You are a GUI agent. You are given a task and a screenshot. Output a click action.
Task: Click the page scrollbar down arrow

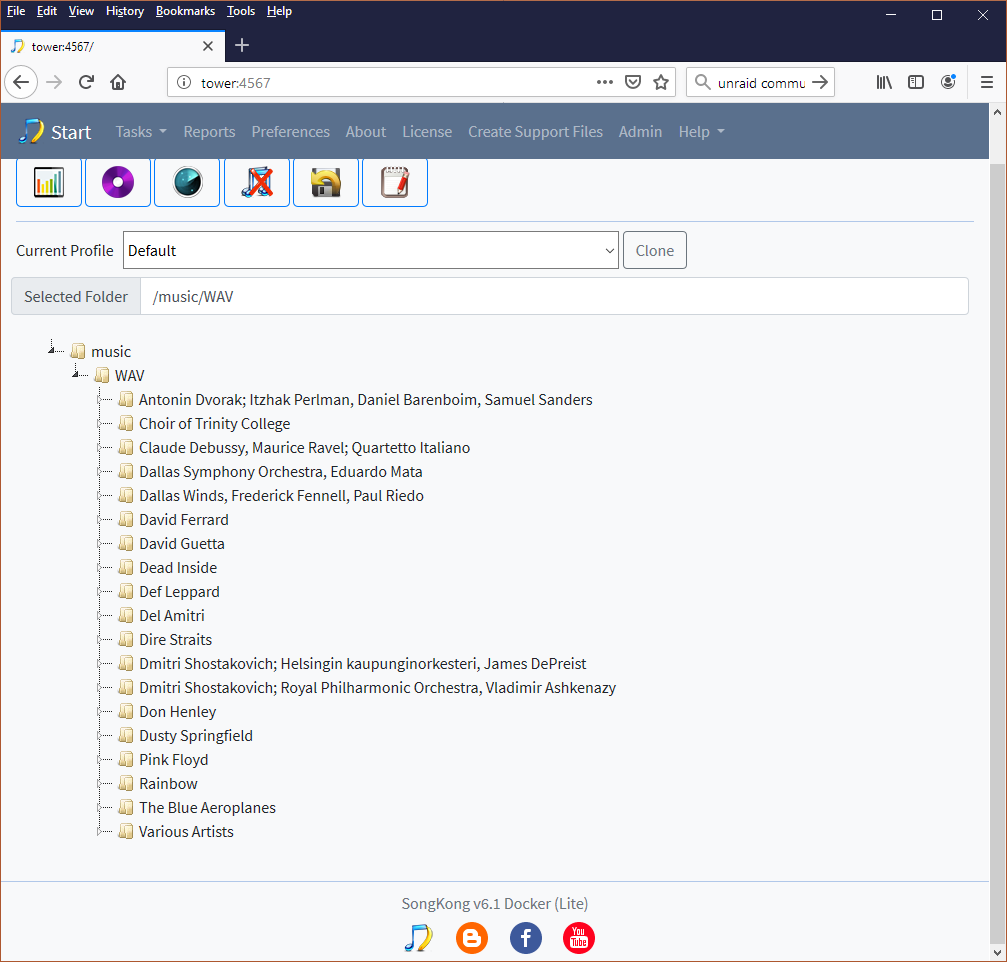[997, 953]
